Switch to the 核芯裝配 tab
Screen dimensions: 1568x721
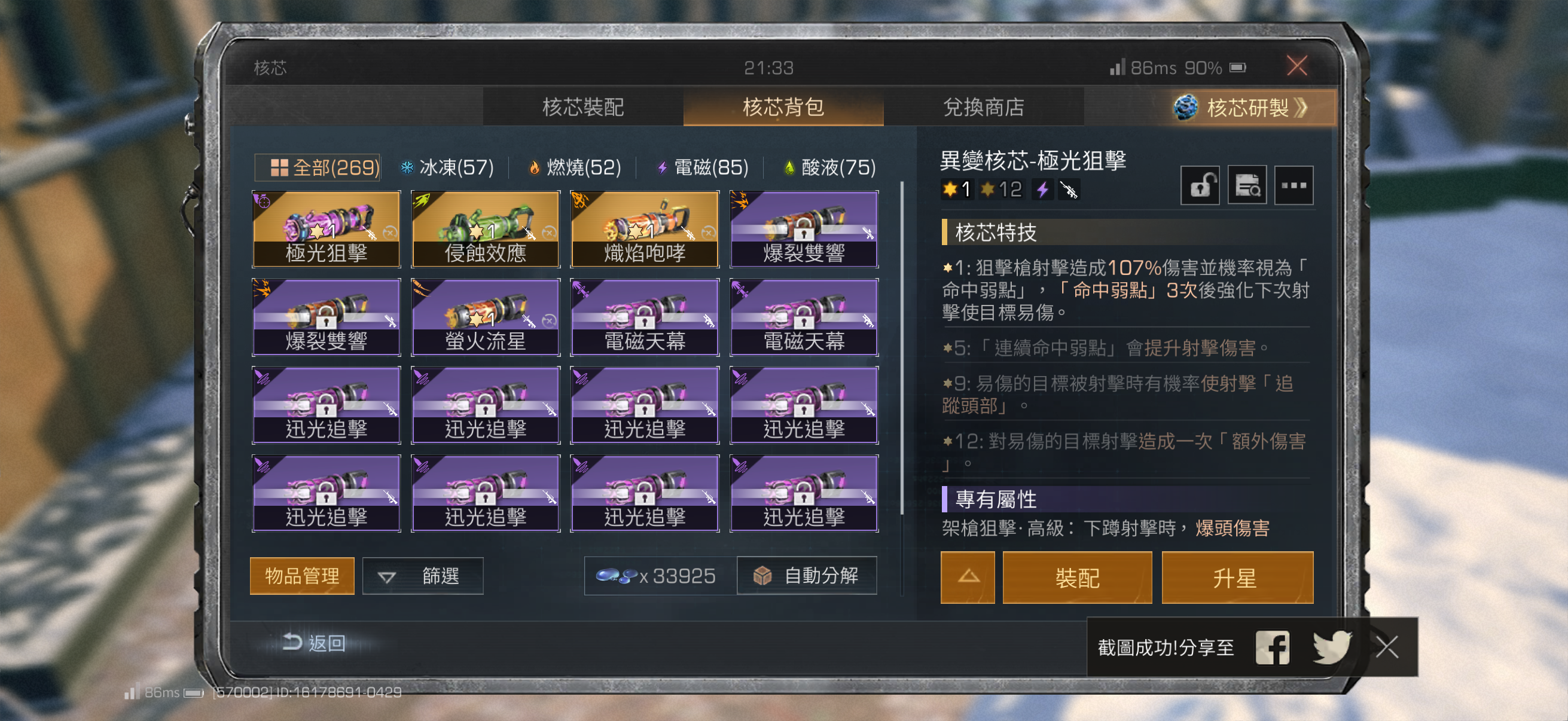[x=583, y=108]
